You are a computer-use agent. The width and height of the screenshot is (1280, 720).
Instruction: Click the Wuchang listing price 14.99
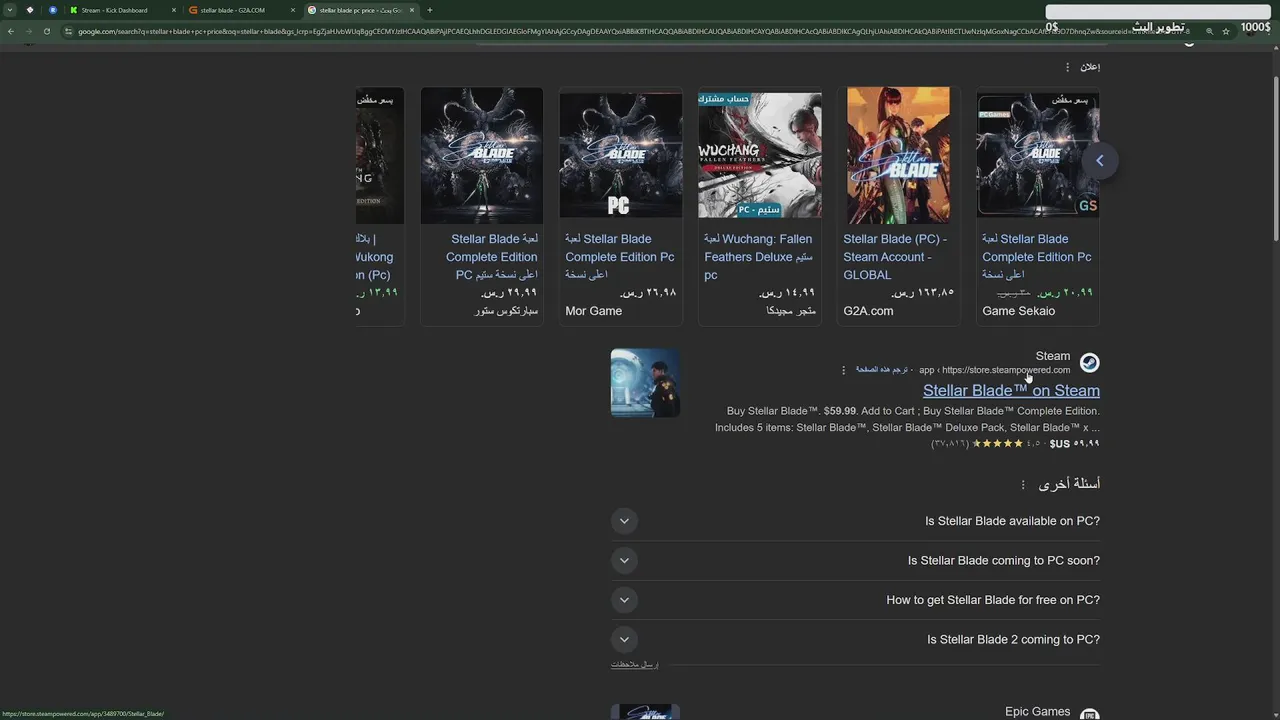point(787,293)
